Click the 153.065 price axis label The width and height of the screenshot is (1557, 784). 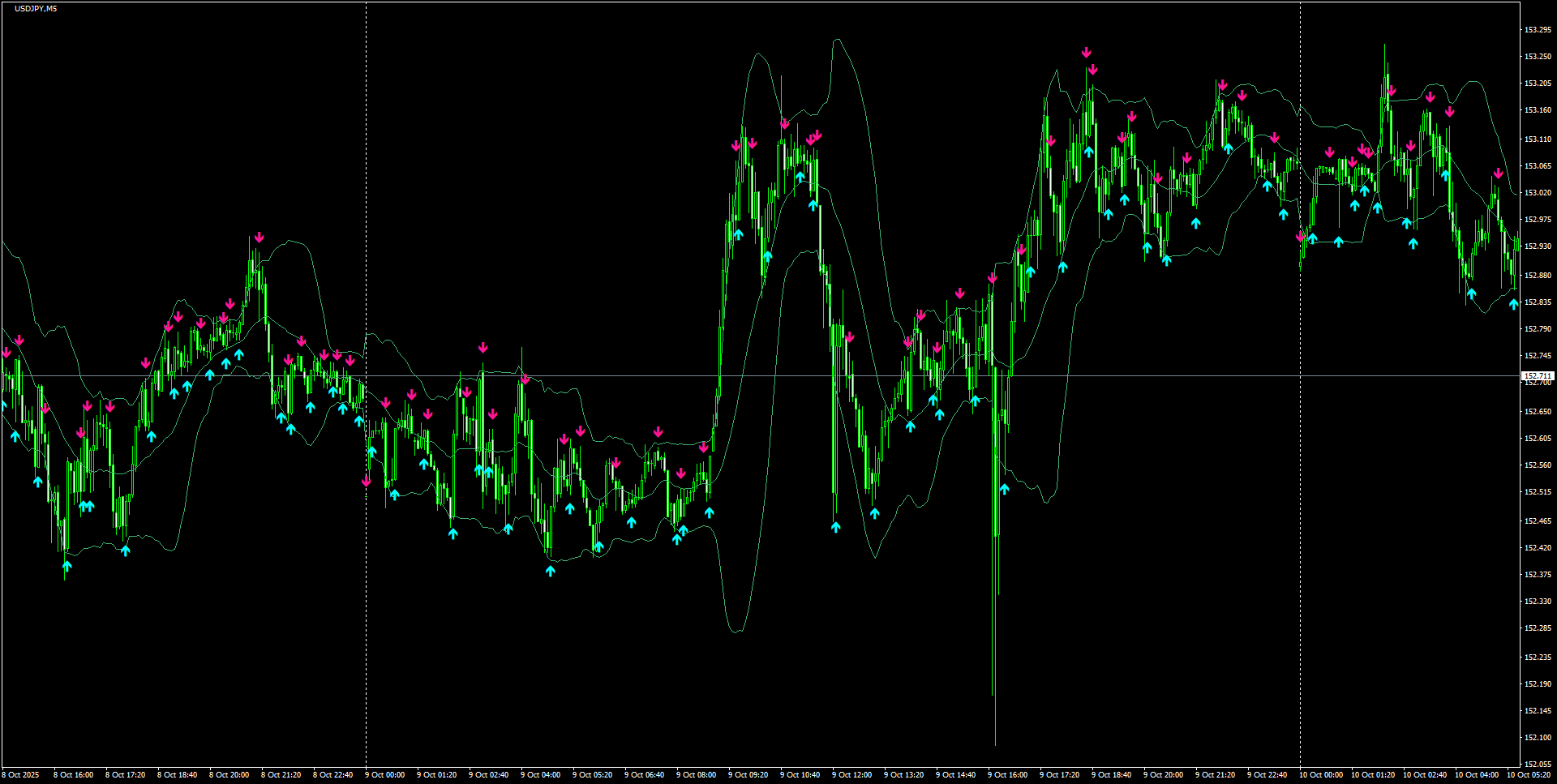click(1538, 166)
